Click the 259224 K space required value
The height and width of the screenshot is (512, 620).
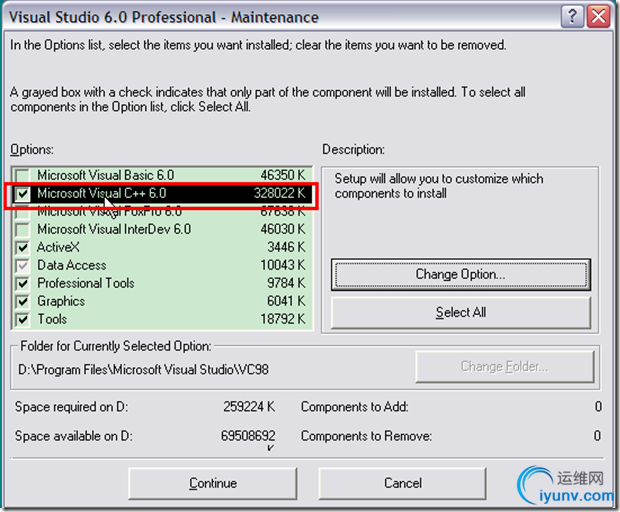[x=249, y=407]
